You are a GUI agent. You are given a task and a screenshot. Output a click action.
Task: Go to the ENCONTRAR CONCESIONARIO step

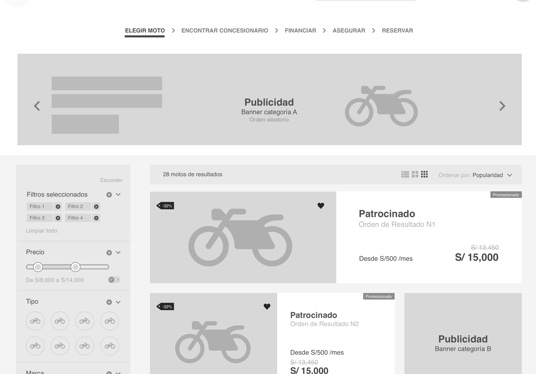point(225,30)
